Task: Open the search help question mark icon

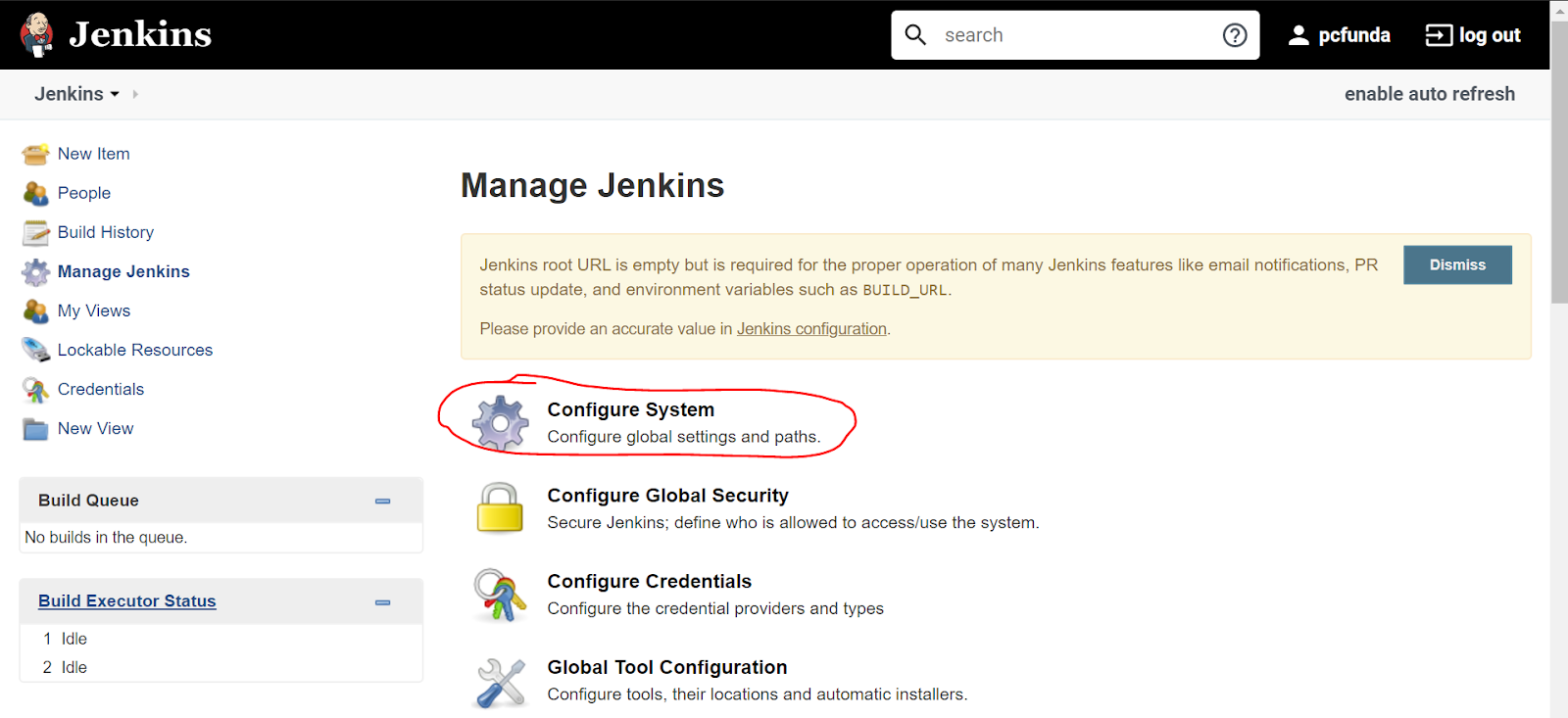Action: 1235,35
